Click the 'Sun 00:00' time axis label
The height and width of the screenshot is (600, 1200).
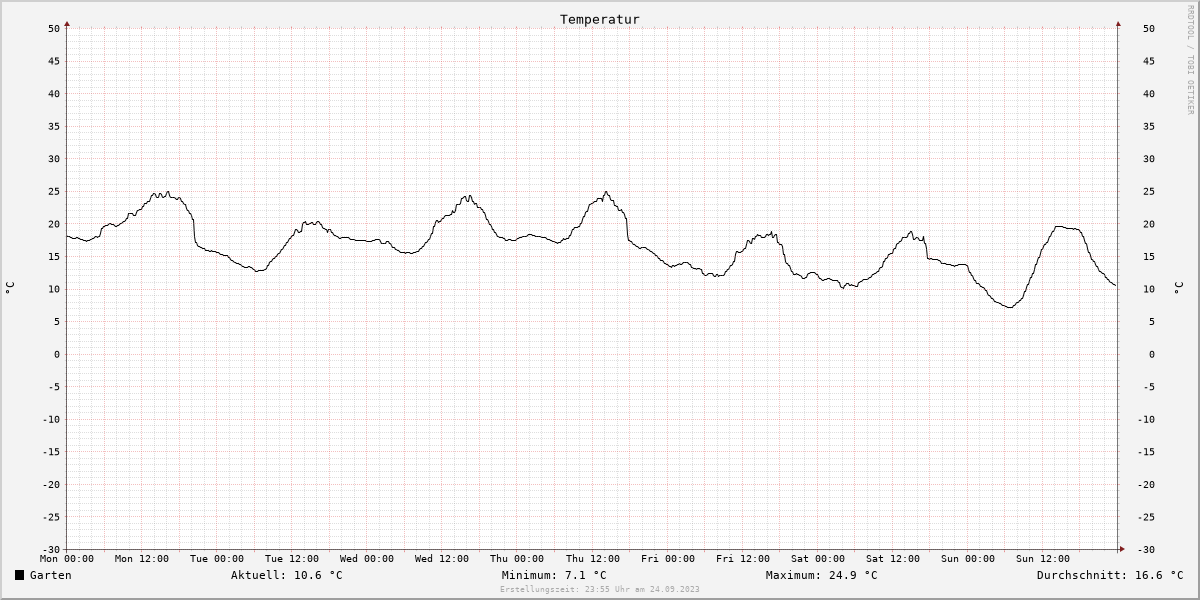click(968, 559)
